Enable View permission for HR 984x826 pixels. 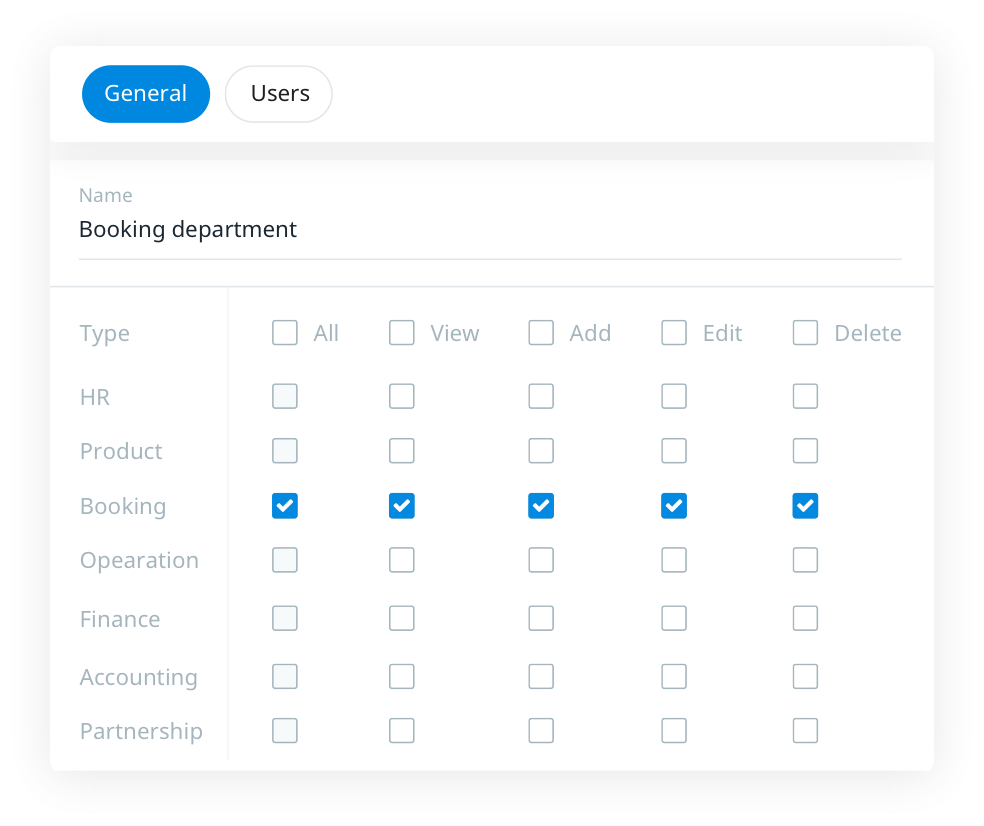[x=402, y=397]
